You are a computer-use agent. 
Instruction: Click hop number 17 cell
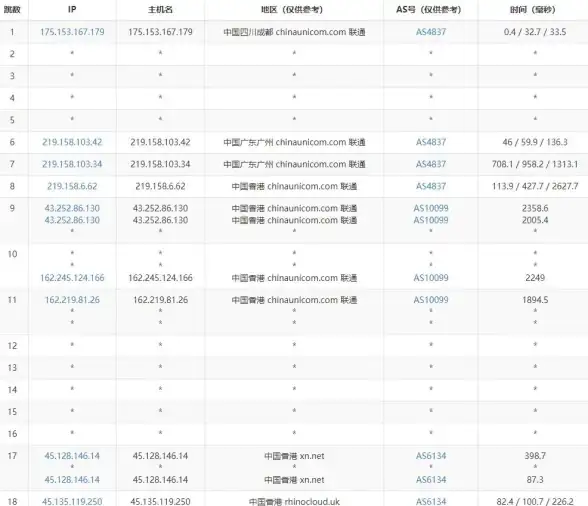tap(12, 456)
